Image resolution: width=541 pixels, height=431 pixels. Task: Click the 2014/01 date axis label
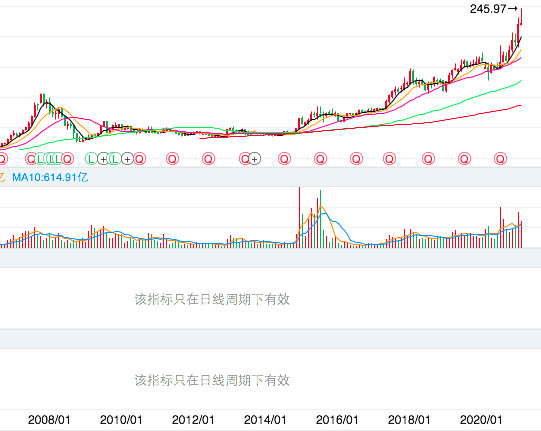[x=265, y=420]
